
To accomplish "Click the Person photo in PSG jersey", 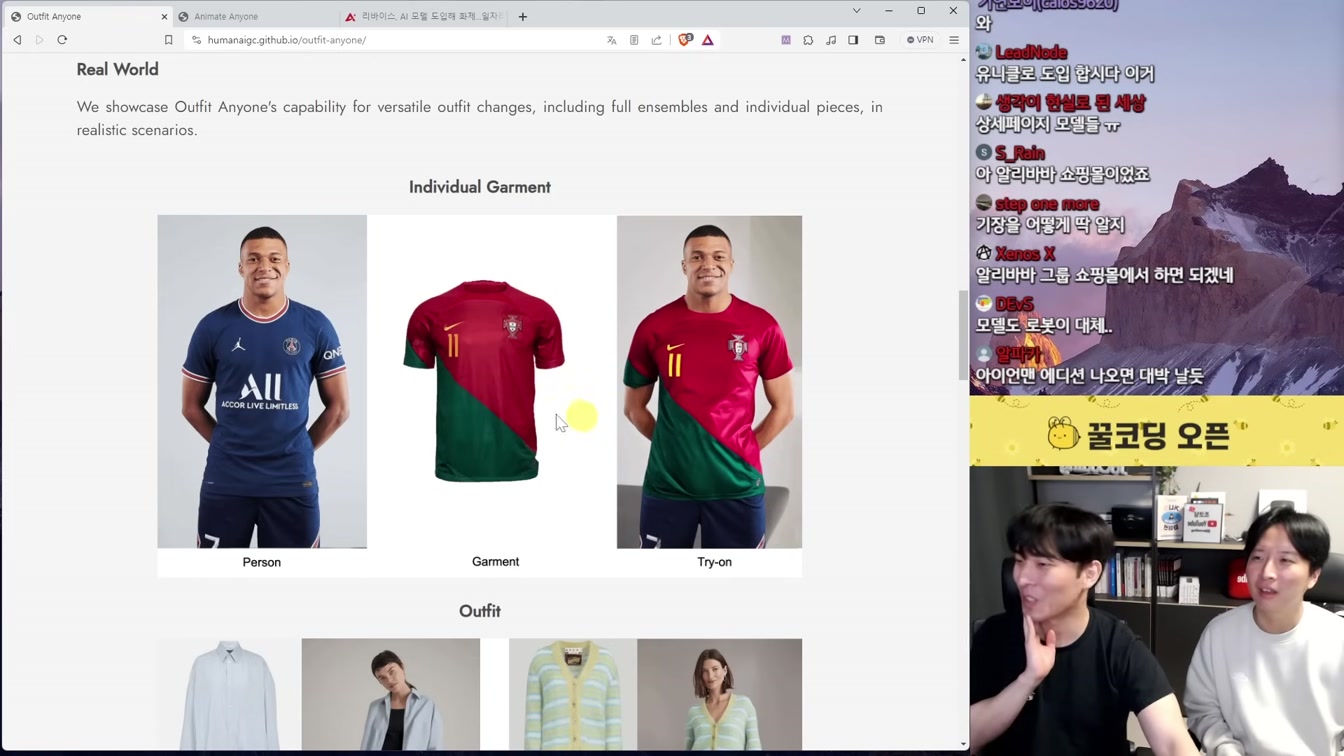I will [x=262, y=381].
